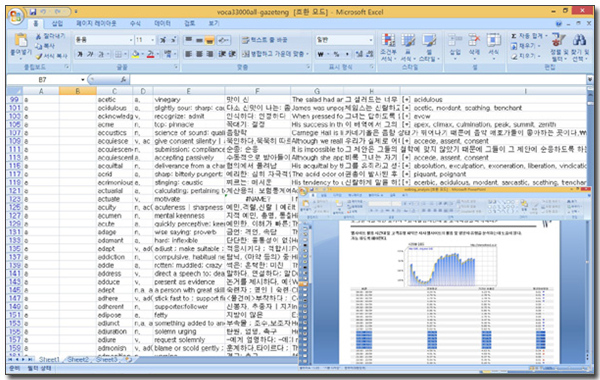Viewport: 600px width, 380px height.
Task: Click the Format Painter brush icon
Action: 39,56
